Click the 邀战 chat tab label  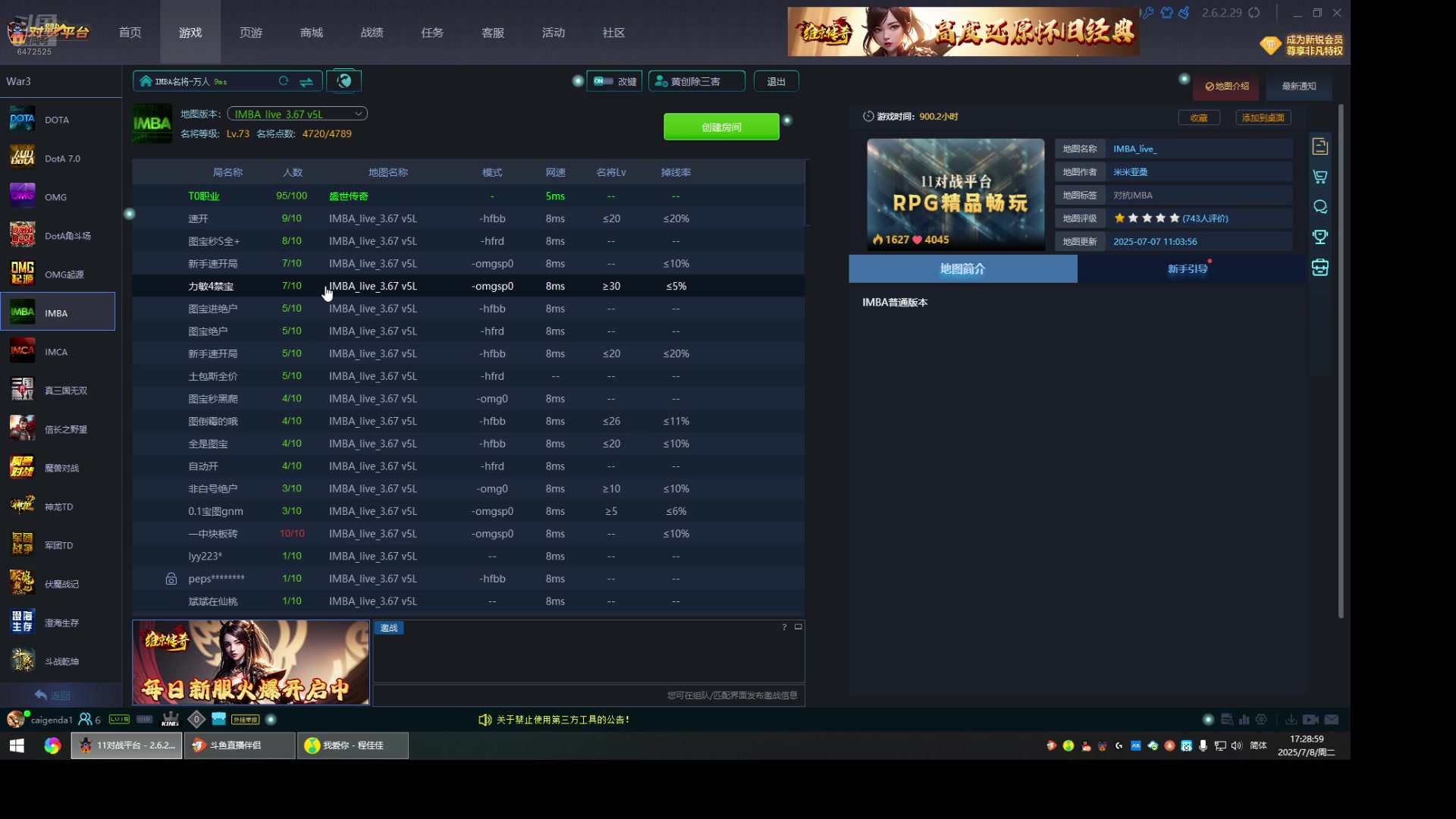389,628
